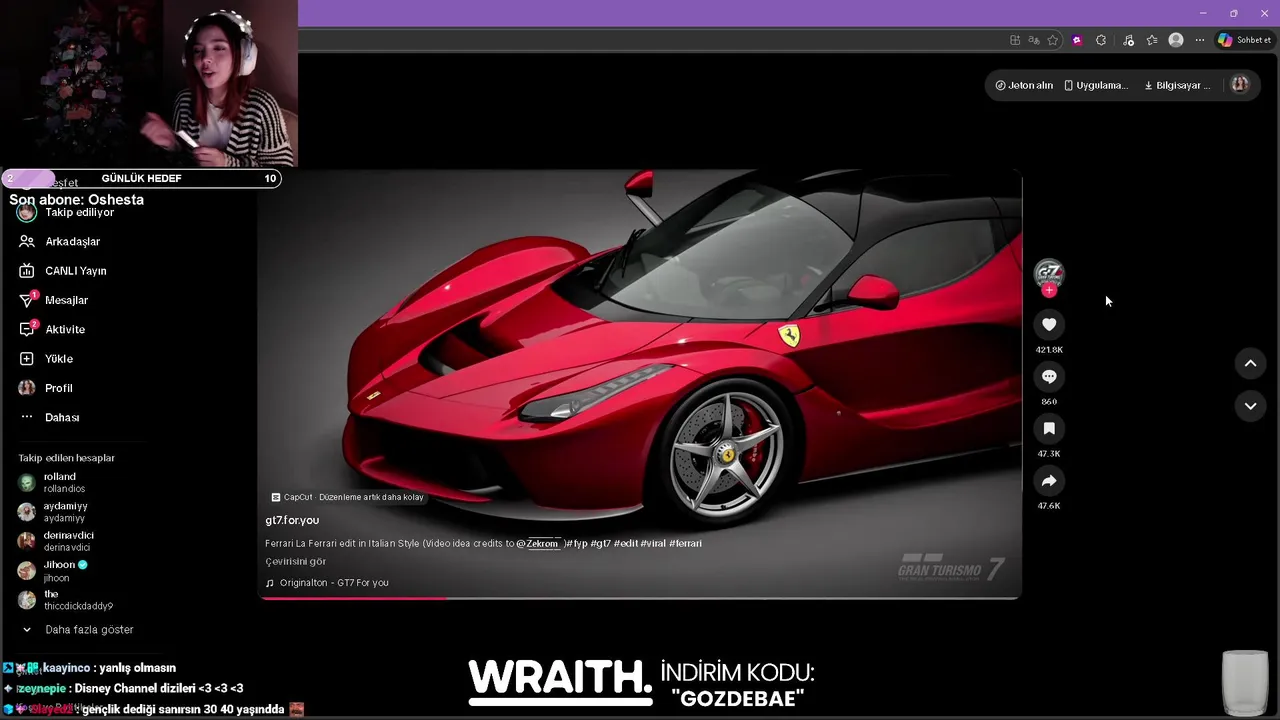Seek on the red video progress bar
Image resolution: width=1280 pixels, height=720 pixels.
click(x=640, y=598)
